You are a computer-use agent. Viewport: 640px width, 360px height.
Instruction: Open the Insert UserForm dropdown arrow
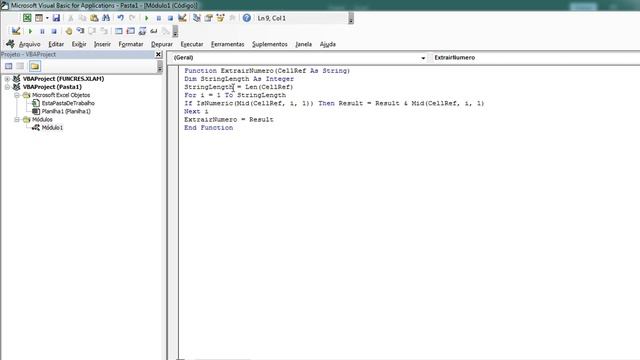click(47, 18)
